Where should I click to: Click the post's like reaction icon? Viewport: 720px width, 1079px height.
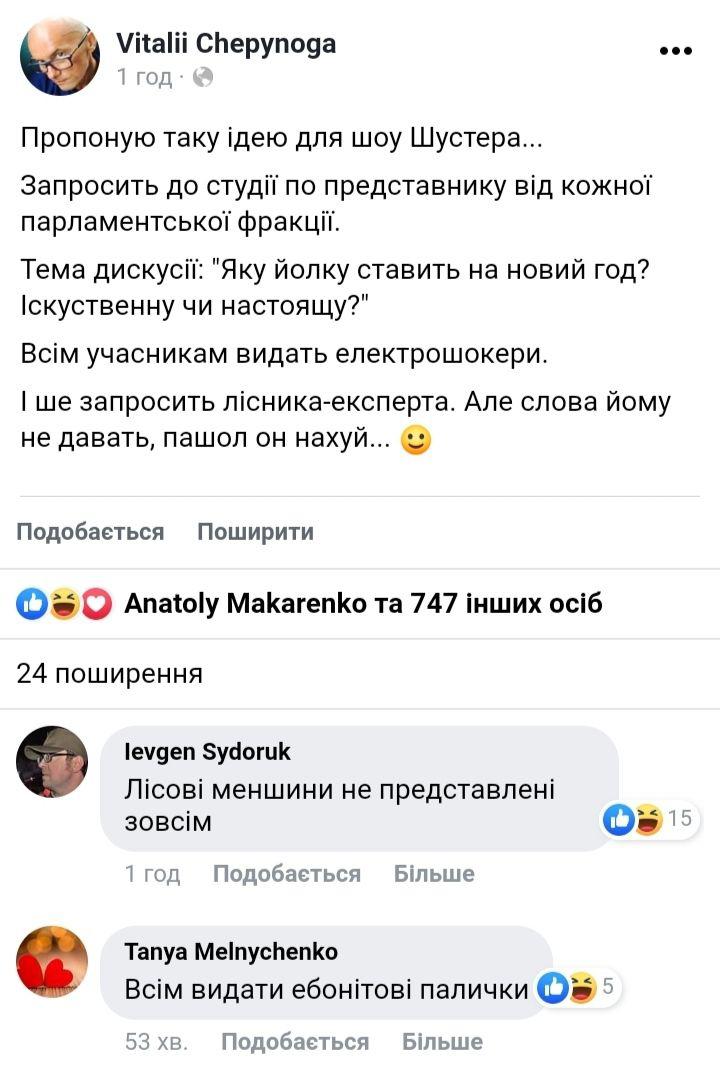(33, 604)
